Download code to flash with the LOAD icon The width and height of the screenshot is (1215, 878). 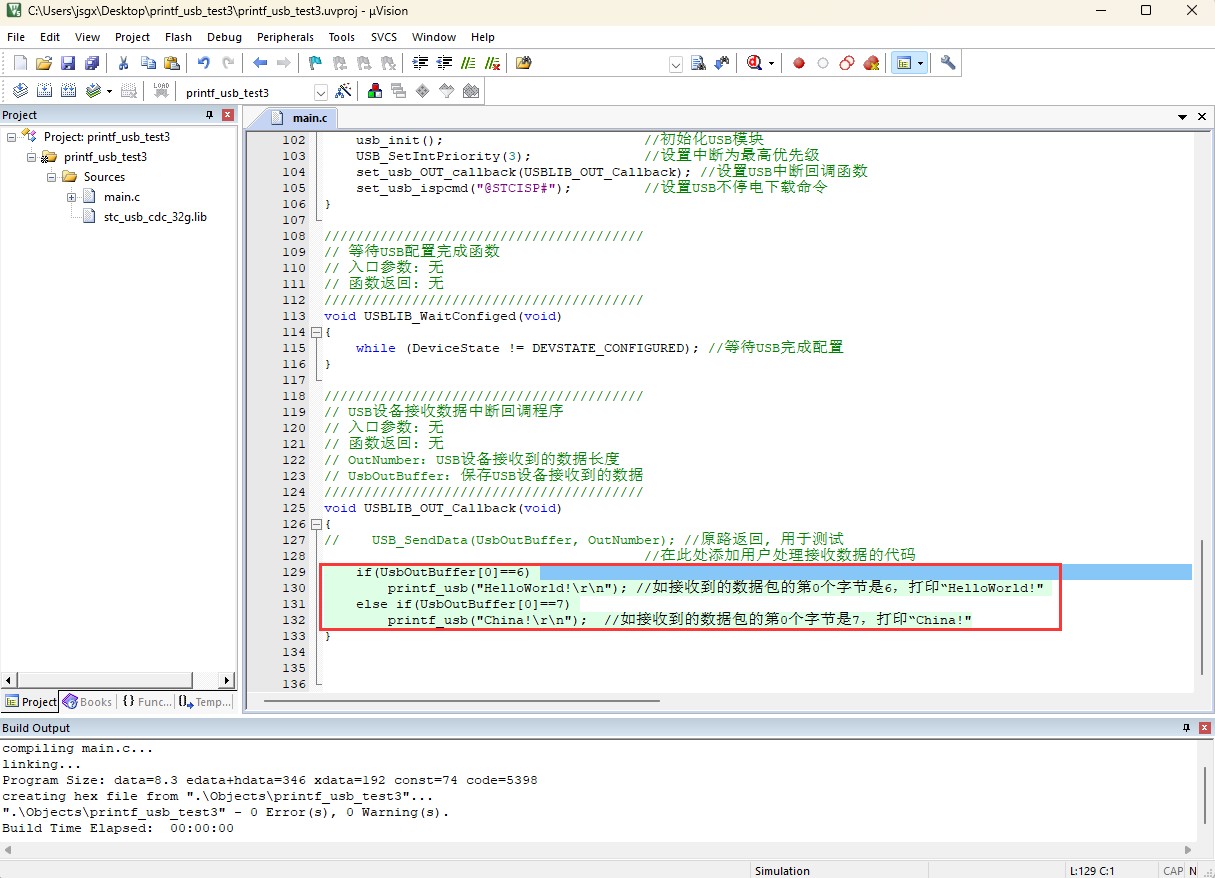(161, 91)
